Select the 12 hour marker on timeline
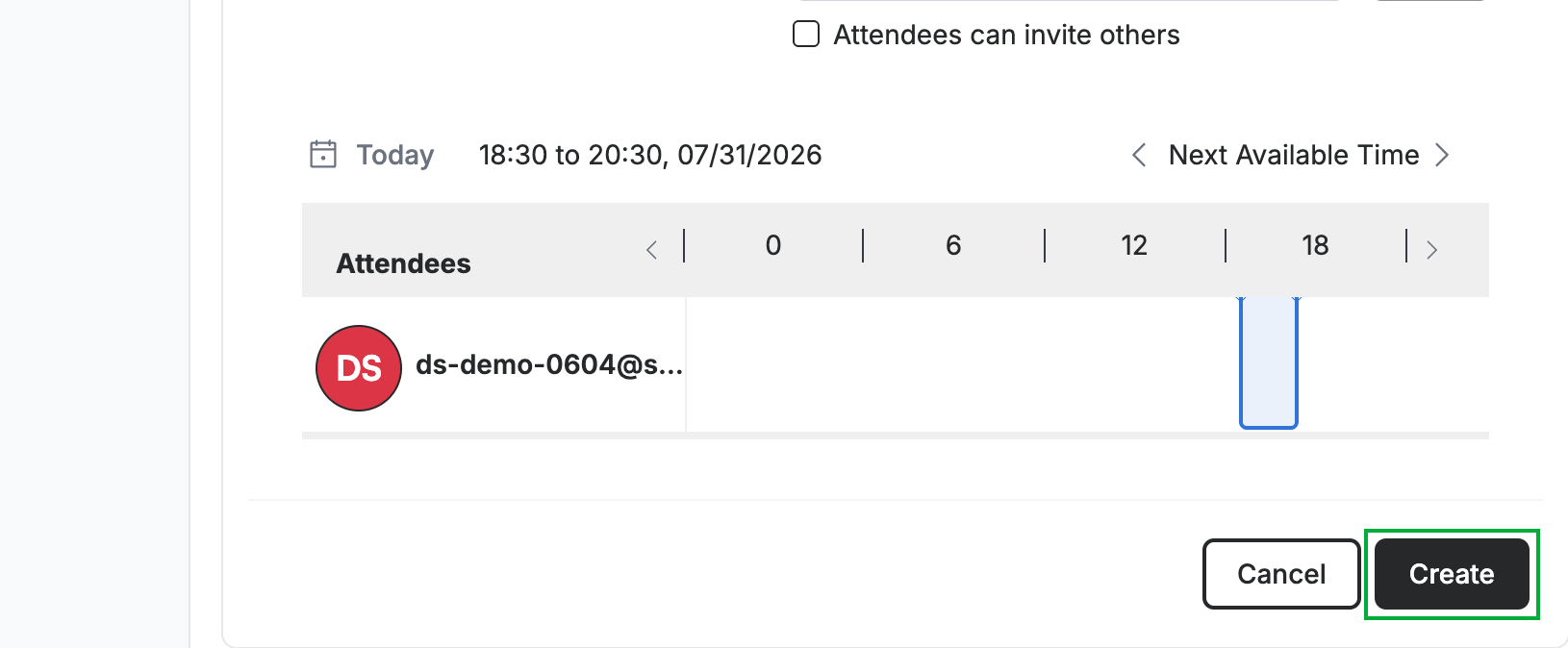The height and width of the screenshot is (648, 1568). click(1134, 245)
